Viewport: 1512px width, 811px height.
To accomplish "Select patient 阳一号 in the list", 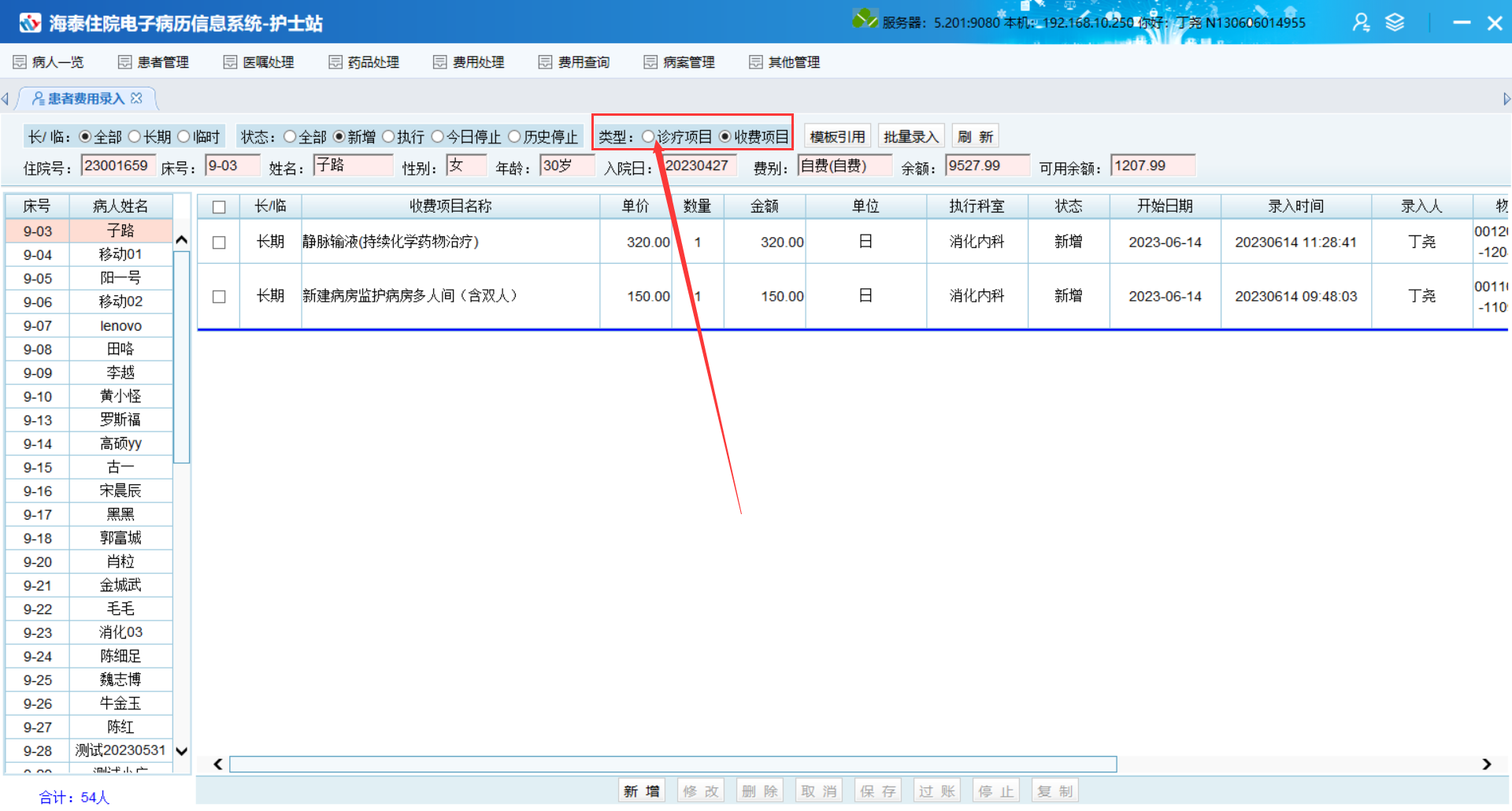I will [x=89, y=278].
